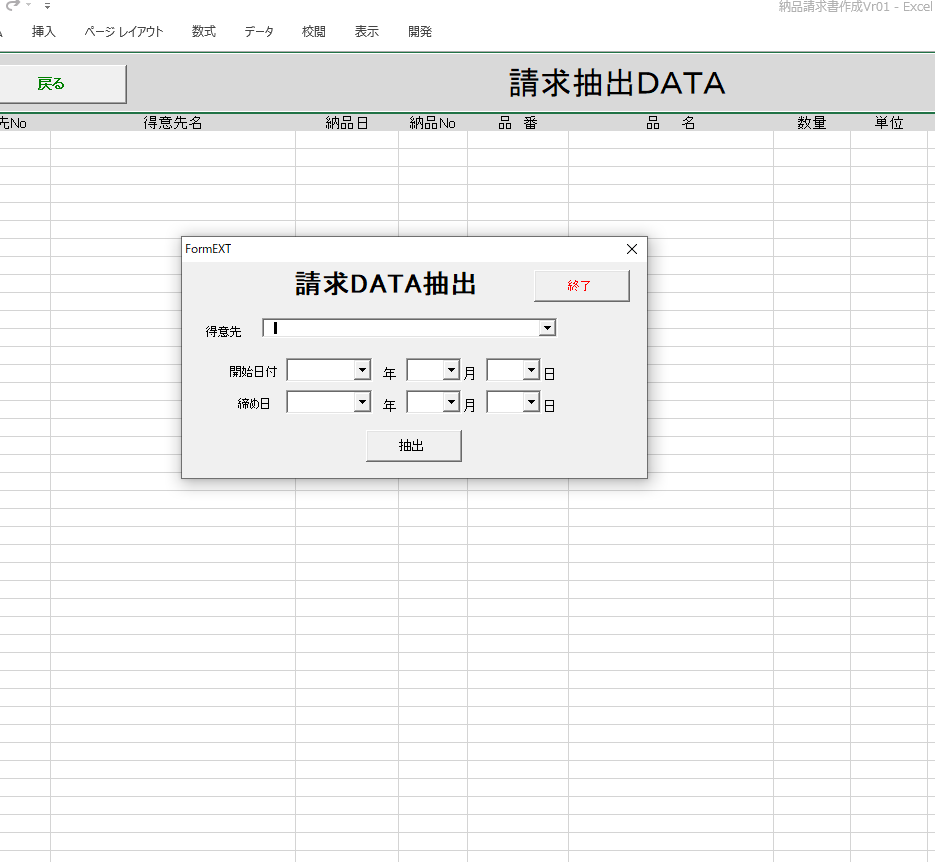Expand the 得意先 dropdown arrow
Viewport: 935px width, 862px height.
coord(547,328)
